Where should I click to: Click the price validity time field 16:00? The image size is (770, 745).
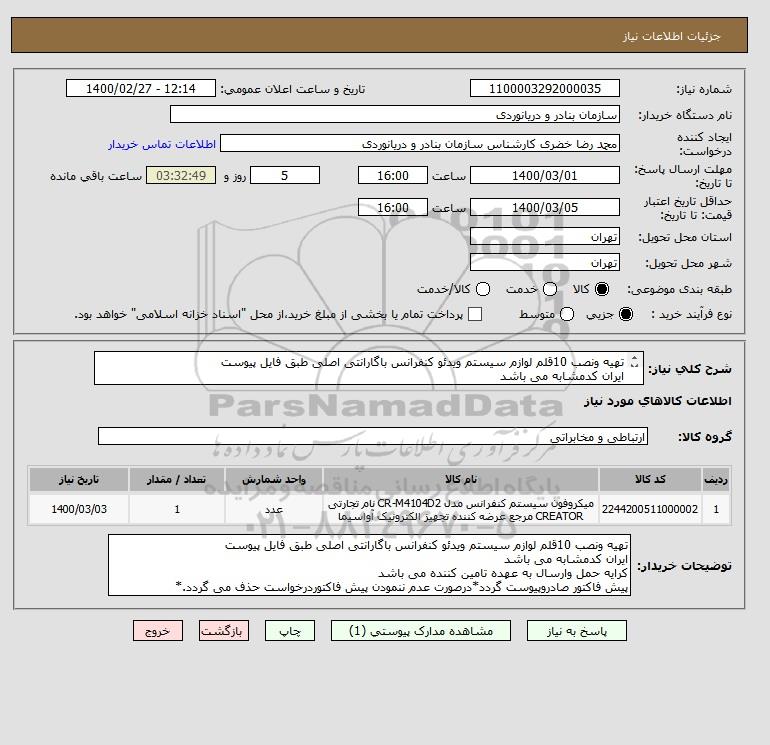pos(393,207)
